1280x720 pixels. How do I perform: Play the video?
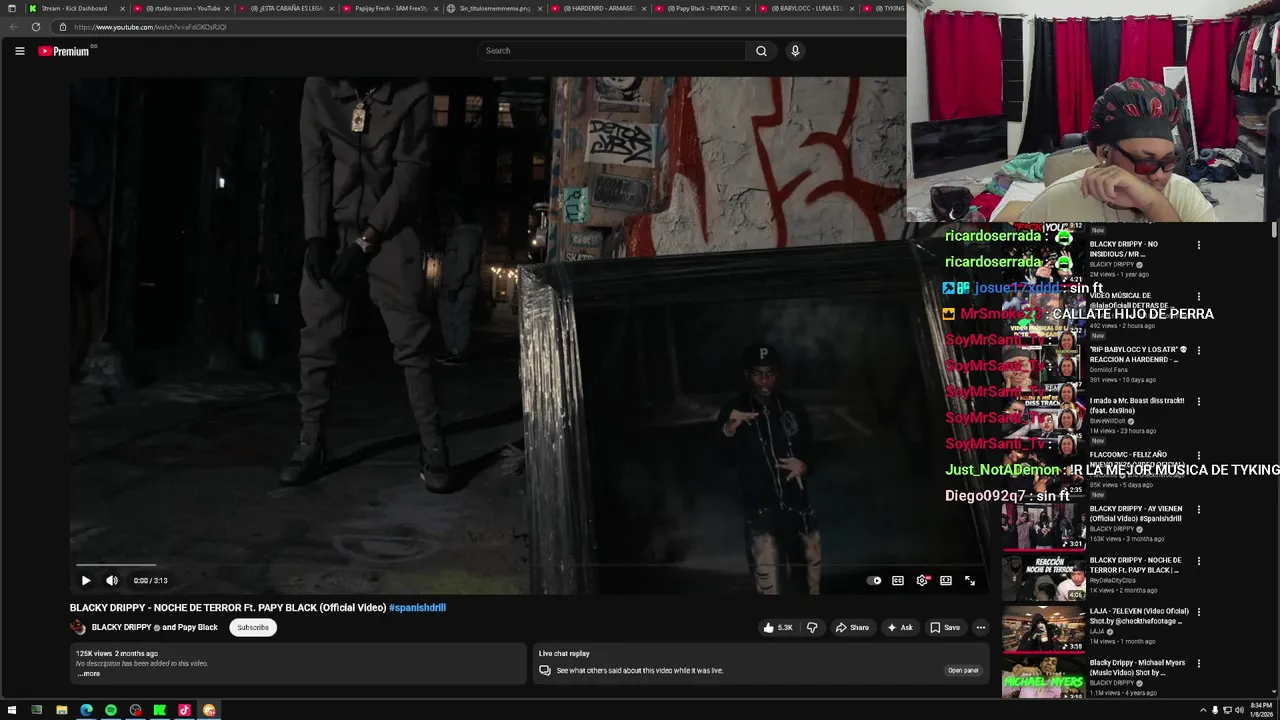tap(86, 580)
